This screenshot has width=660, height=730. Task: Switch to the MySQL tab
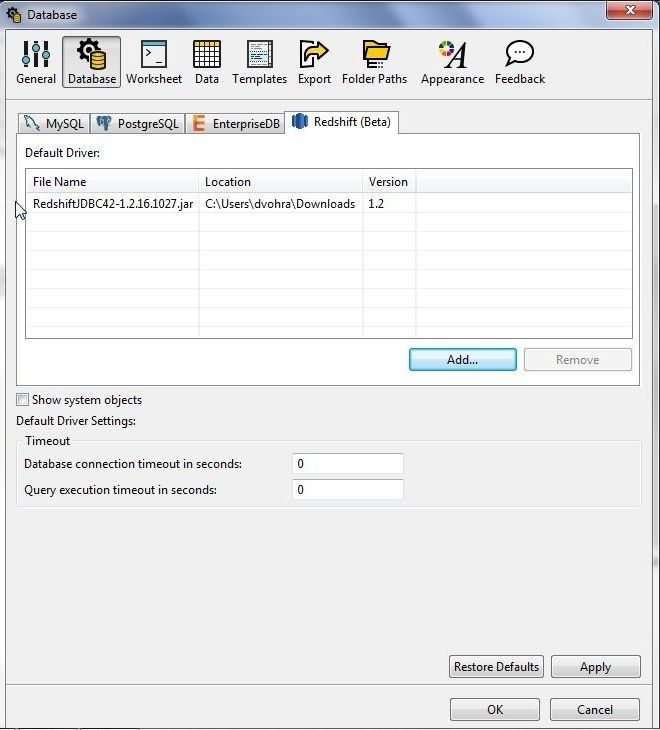click(54, 123)
